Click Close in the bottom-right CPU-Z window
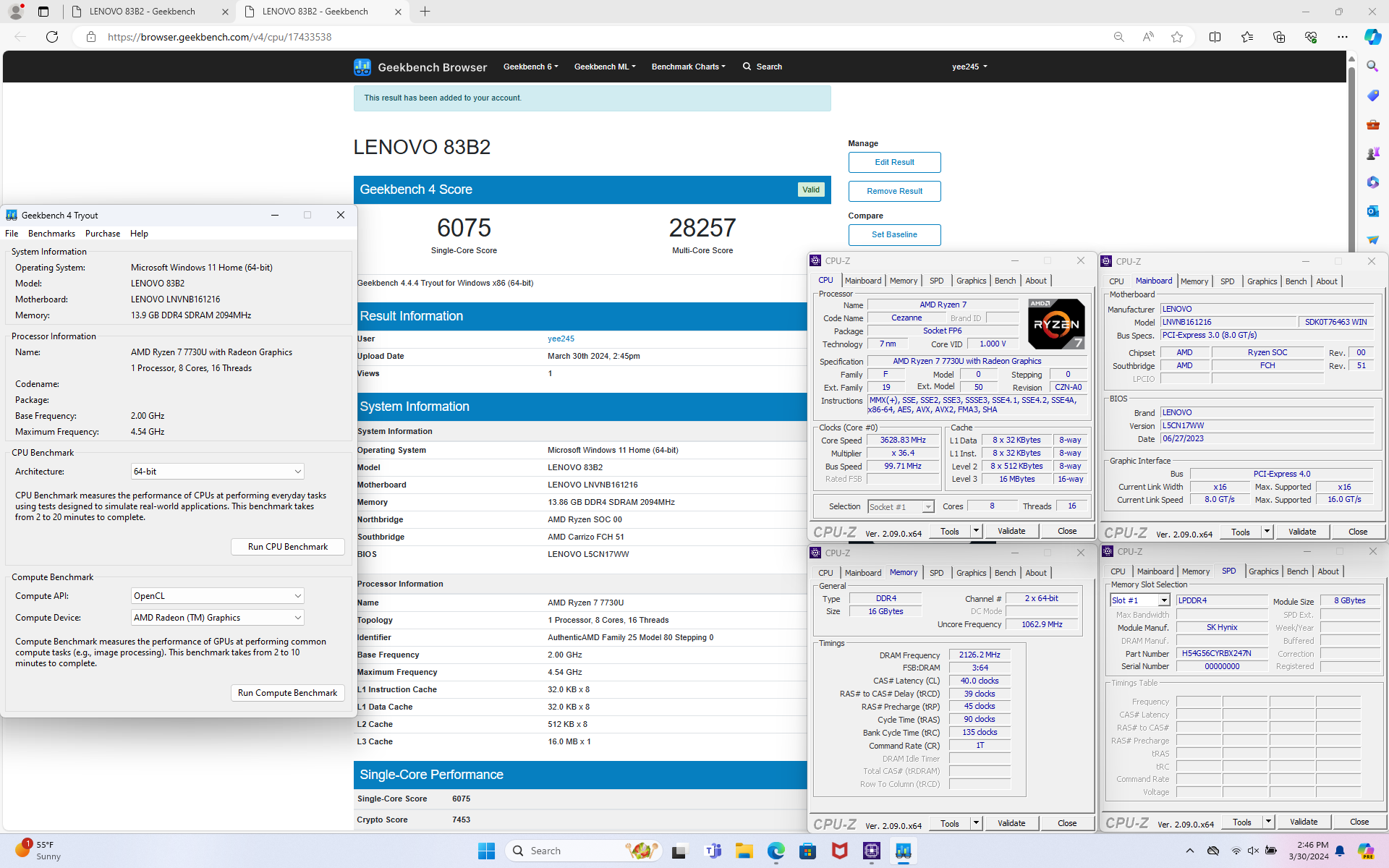 [x=1359, y=822]
